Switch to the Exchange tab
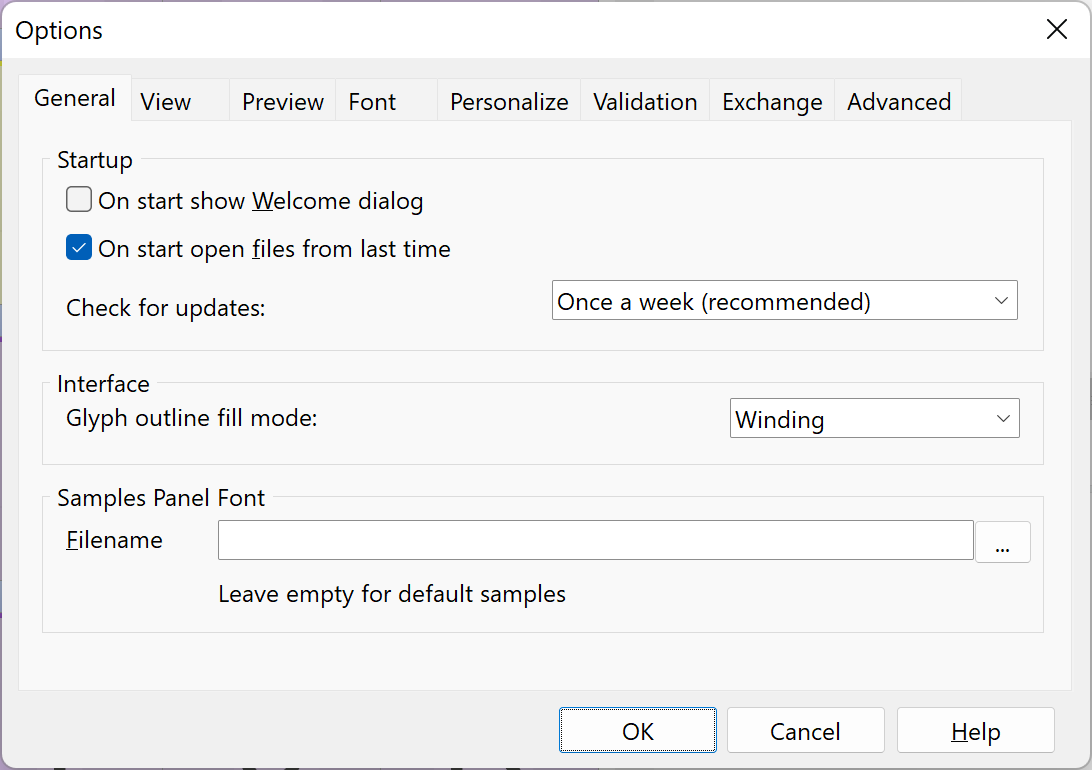1092x770 pixels. 772,102
